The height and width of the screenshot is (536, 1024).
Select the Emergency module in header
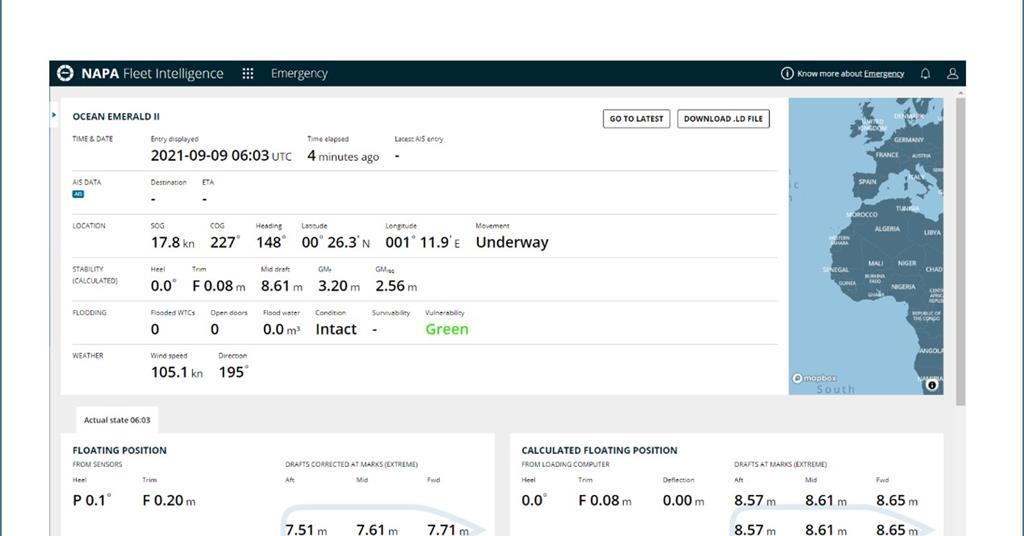coord(299,74)
